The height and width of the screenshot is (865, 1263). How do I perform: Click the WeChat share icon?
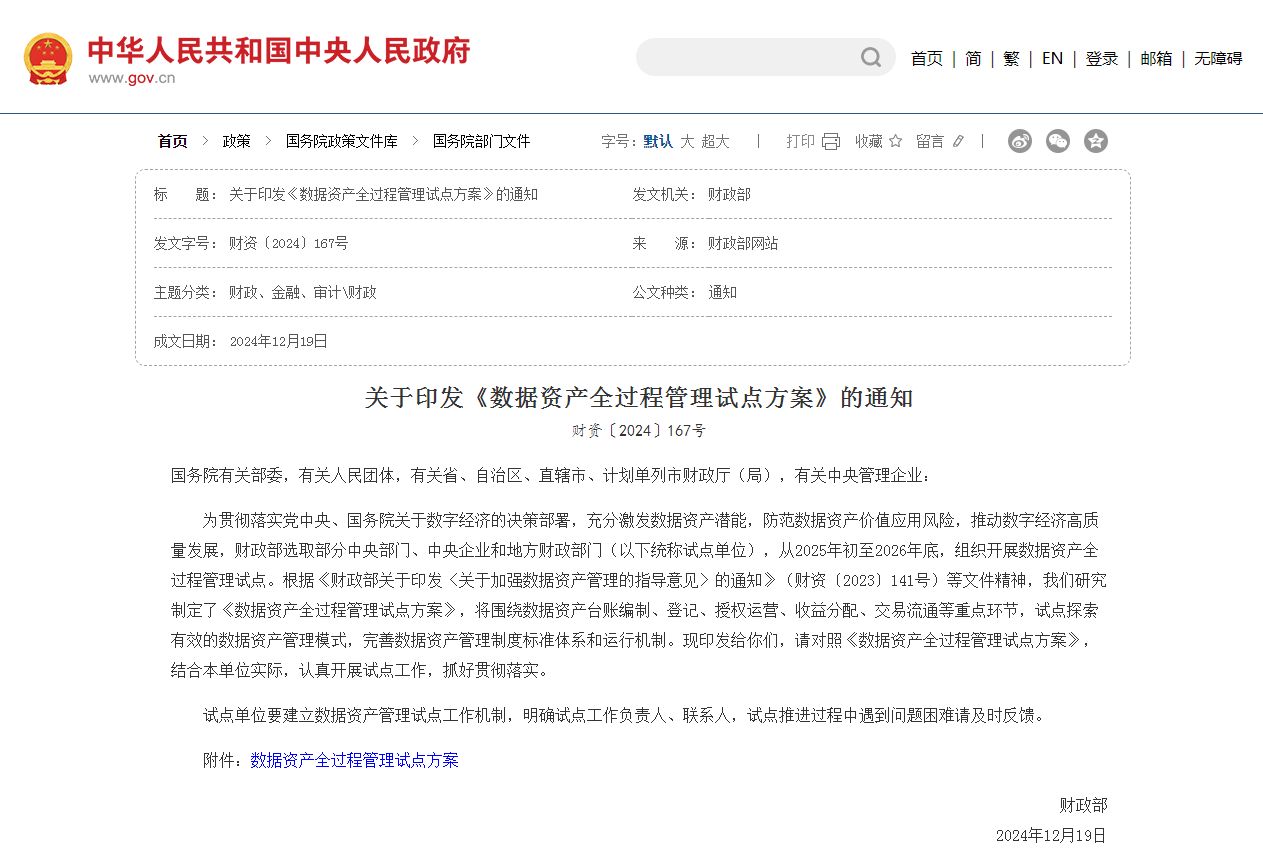click(1057, 141)
